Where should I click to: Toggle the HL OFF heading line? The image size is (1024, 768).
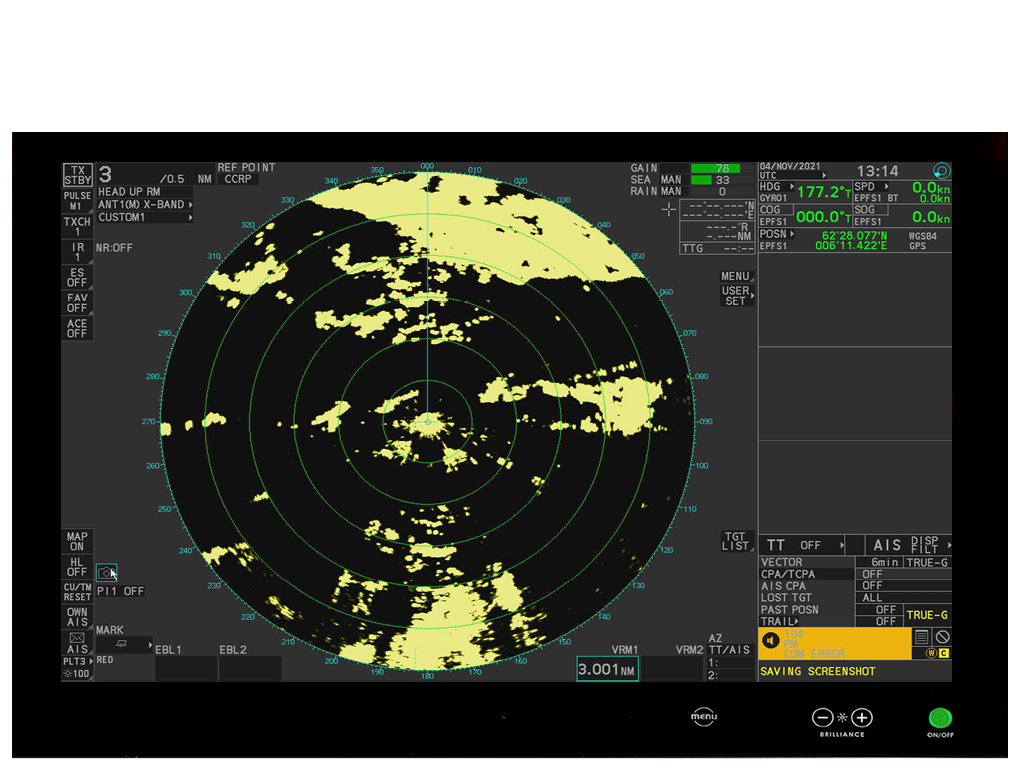click(x=77, y=567)
